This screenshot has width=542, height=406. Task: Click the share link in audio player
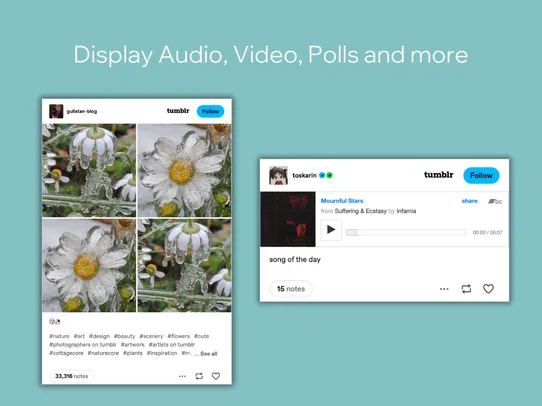469,201
